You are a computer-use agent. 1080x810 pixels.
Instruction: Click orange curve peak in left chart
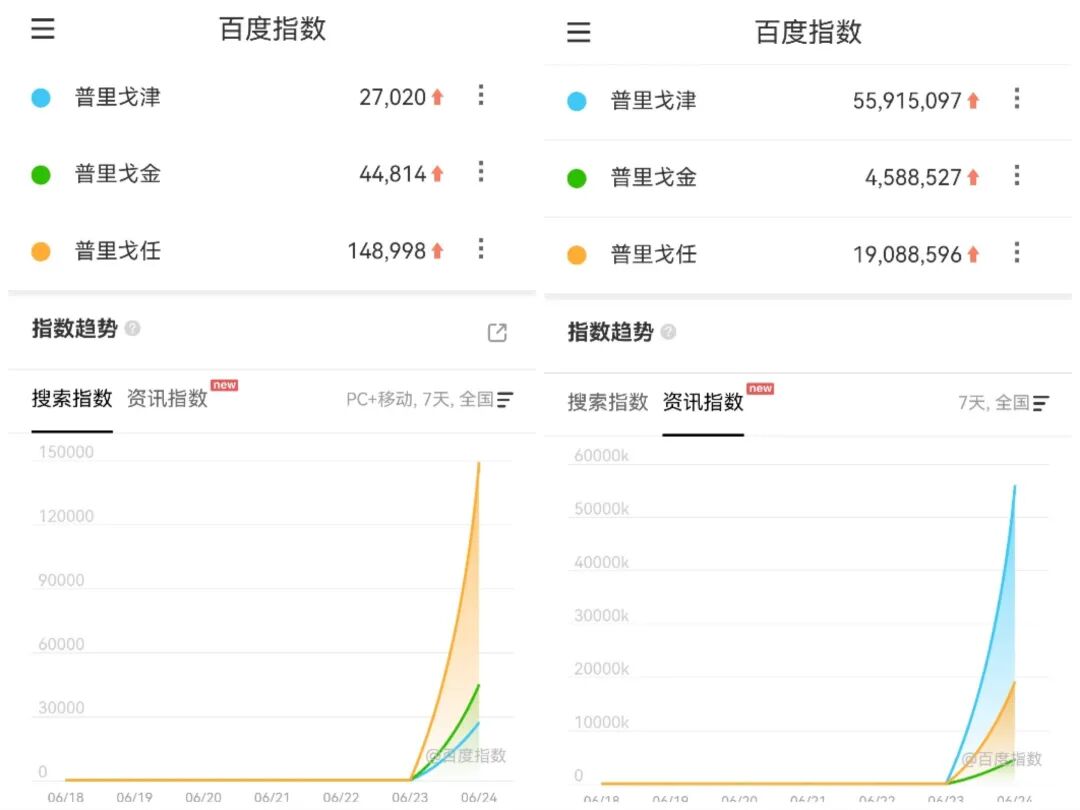479,464
